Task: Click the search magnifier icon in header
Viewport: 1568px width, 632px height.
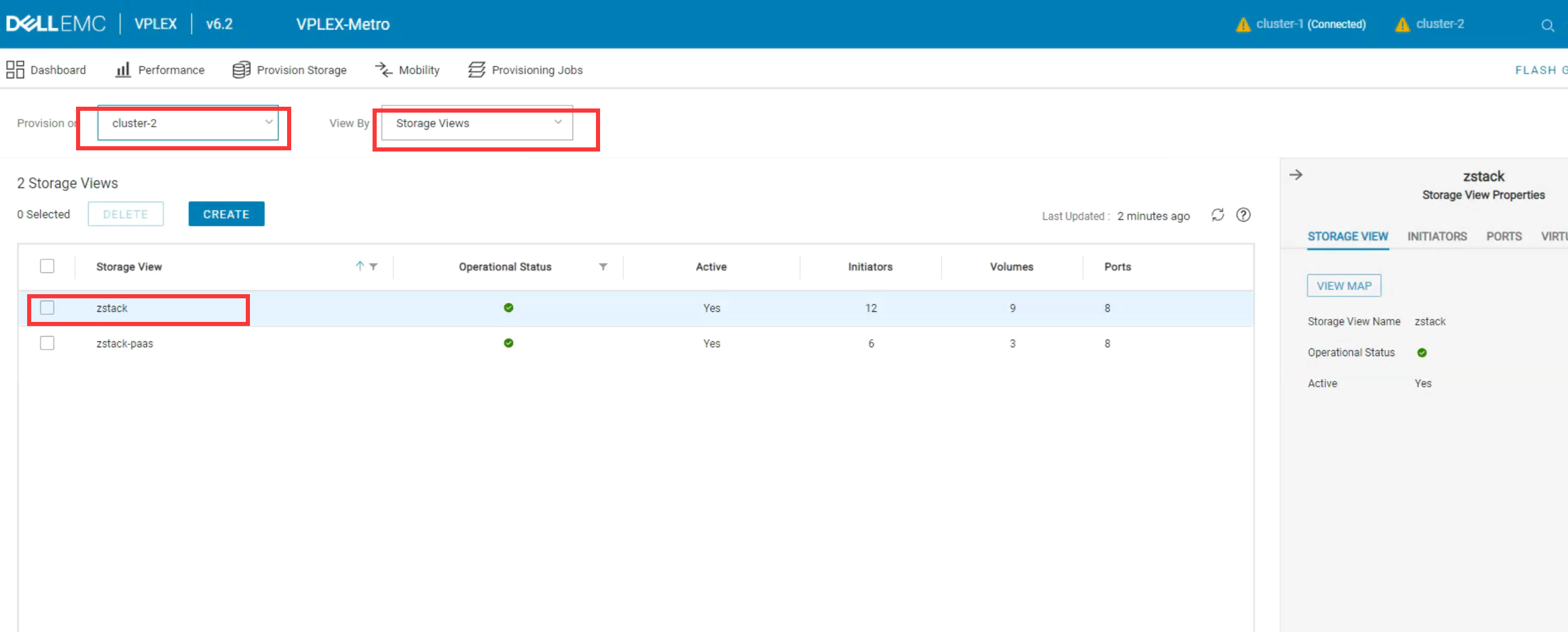Action: pos(1547,25)
